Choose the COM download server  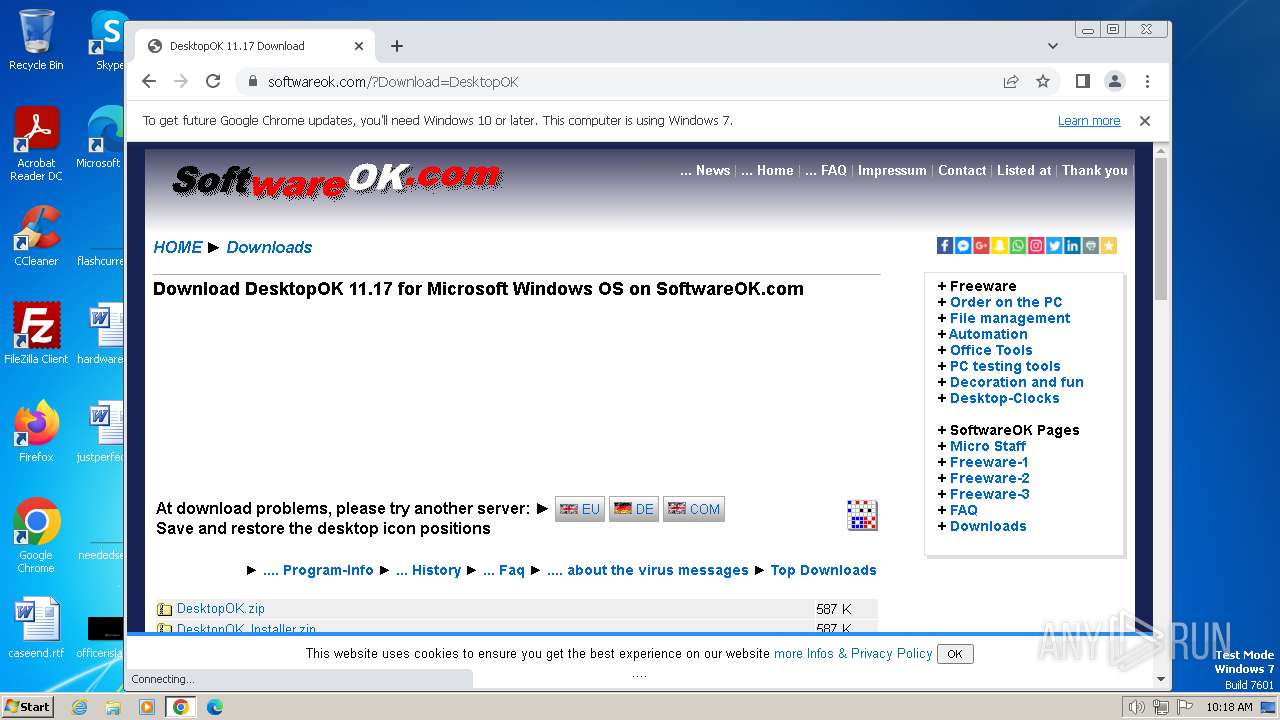point(694,509)
